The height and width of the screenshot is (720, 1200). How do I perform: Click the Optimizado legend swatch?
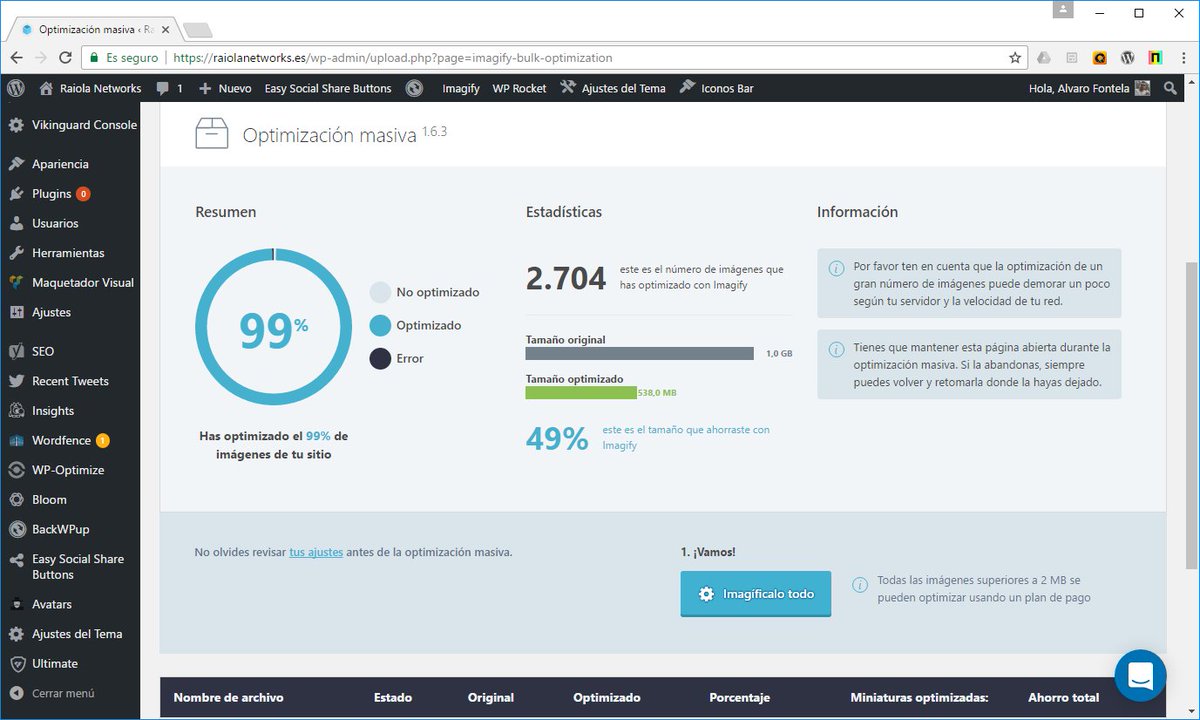[x=380, y=325]
